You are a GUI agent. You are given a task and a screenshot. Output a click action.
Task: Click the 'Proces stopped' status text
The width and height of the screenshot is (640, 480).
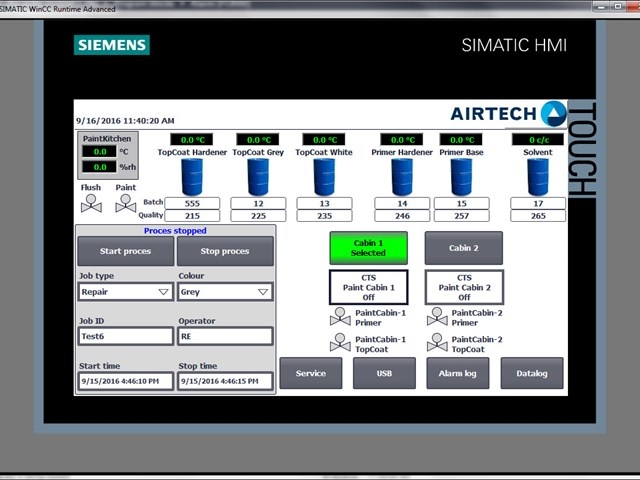(x=175, y=231)
